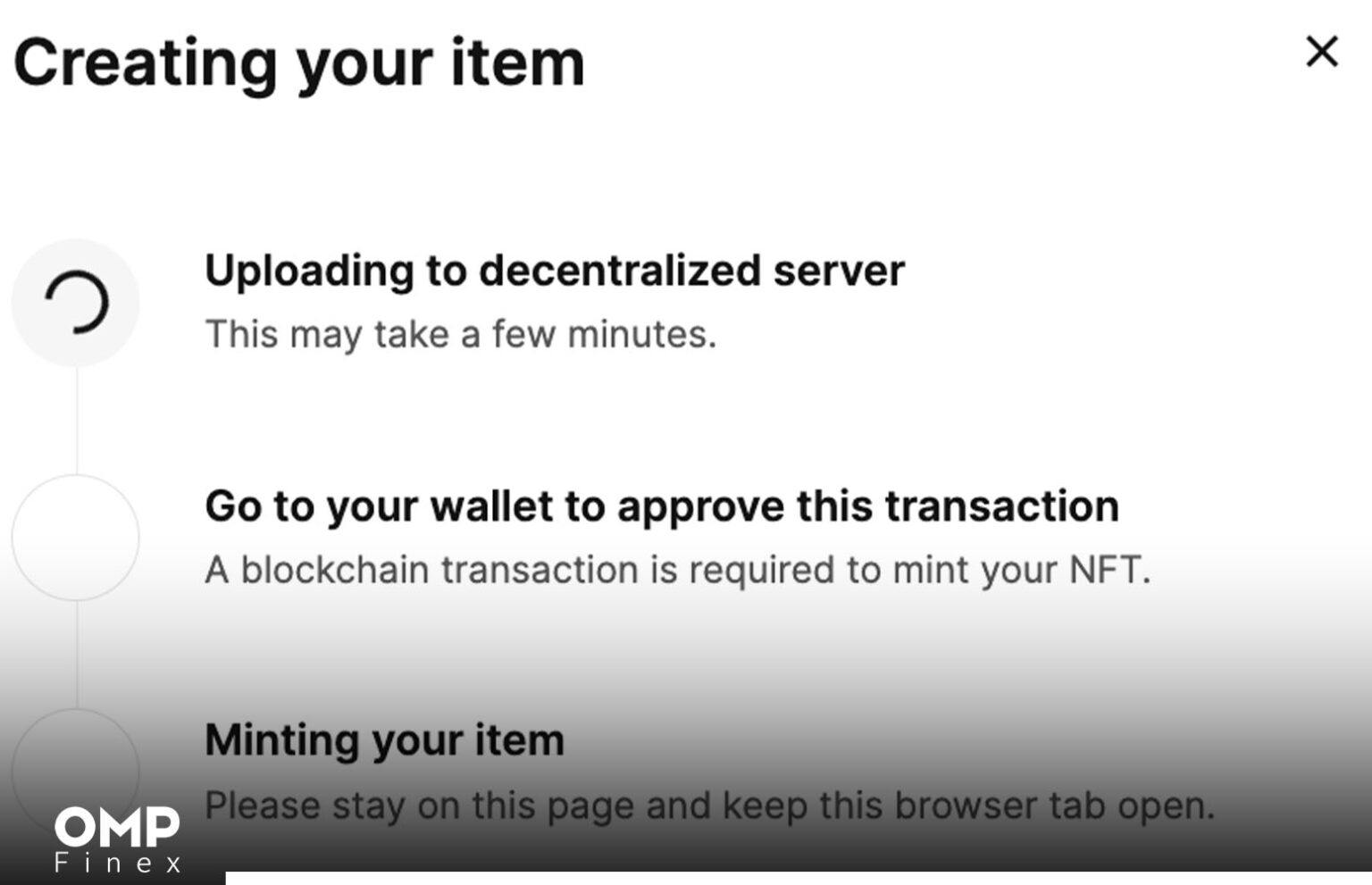Click the bold OMP logo letters
This screenshot has height=885, width=1372.
116,827
